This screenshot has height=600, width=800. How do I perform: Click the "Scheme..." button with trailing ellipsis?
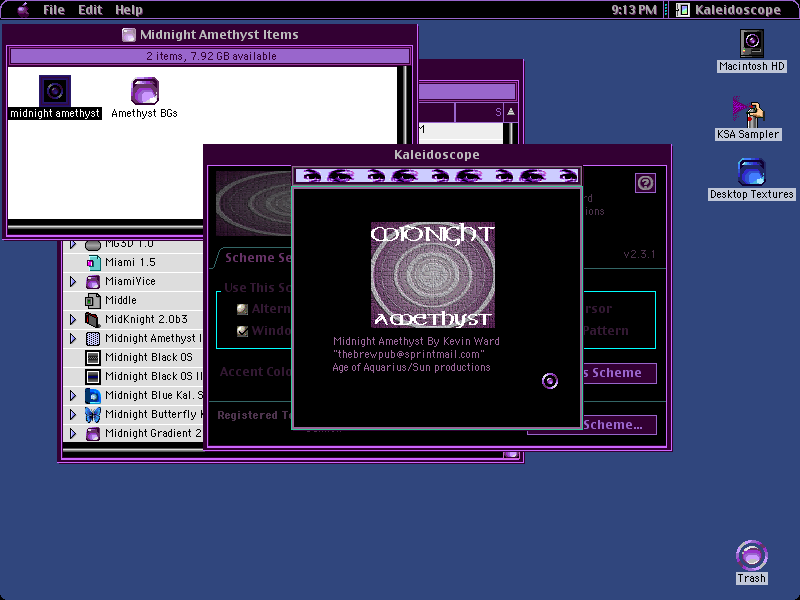point(619,424)
